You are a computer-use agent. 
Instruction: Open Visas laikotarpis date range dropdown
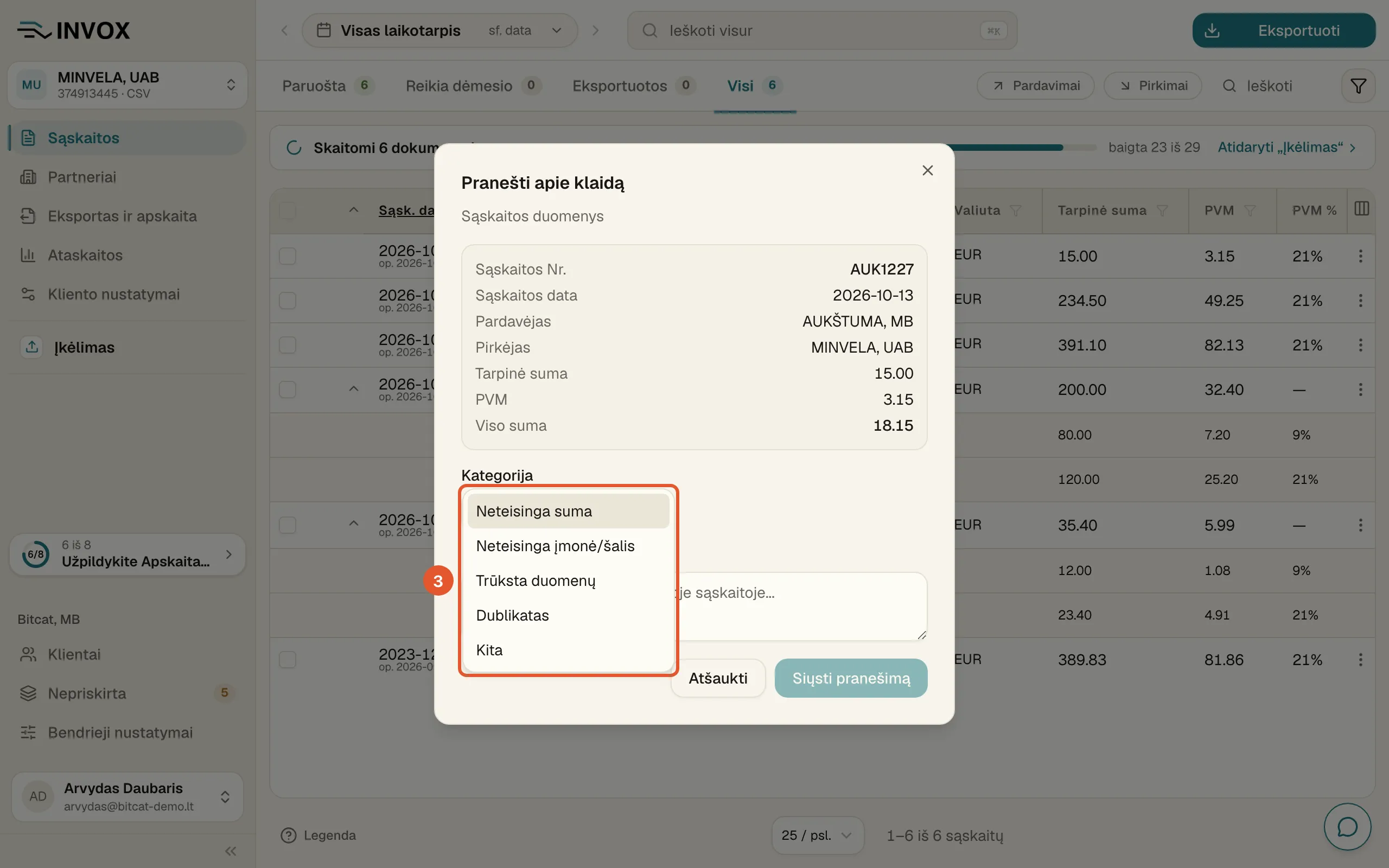pos(439,30)
